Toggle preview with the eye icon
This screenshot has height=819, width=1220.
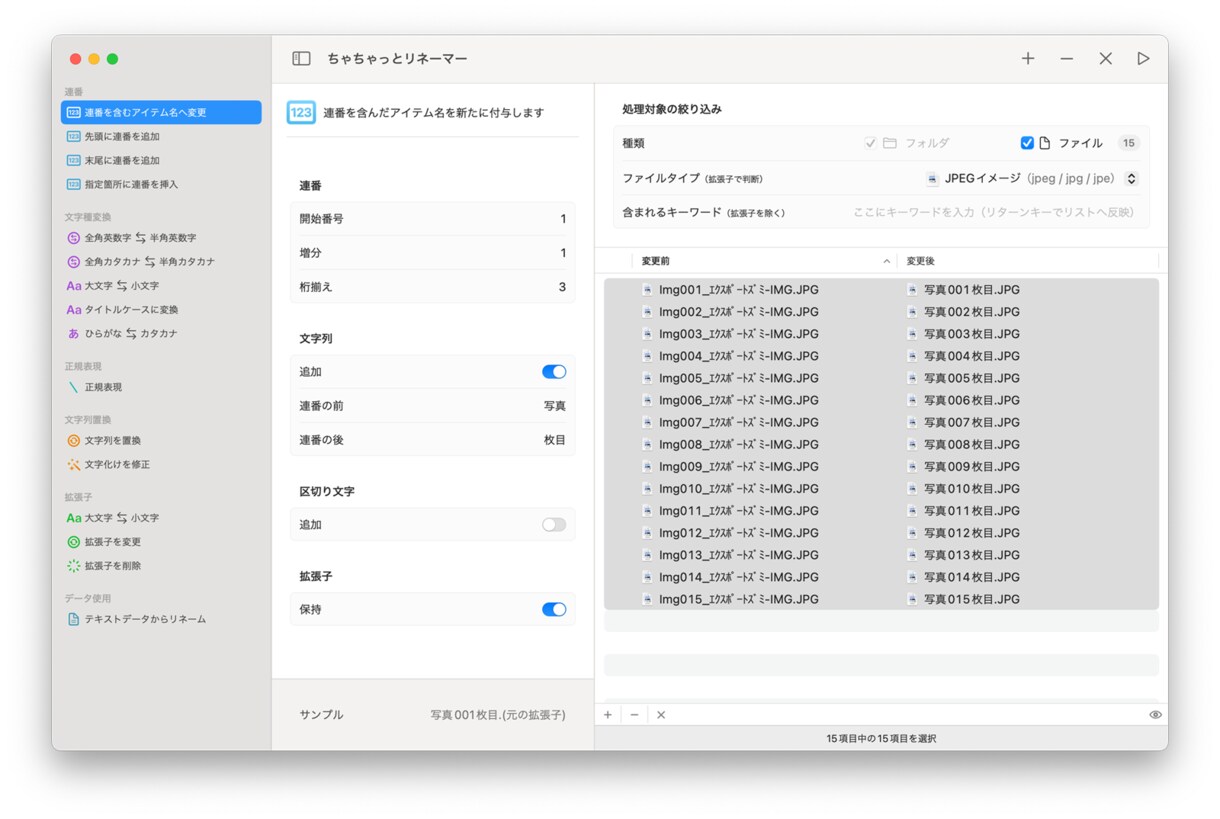tap(1155, 715)
